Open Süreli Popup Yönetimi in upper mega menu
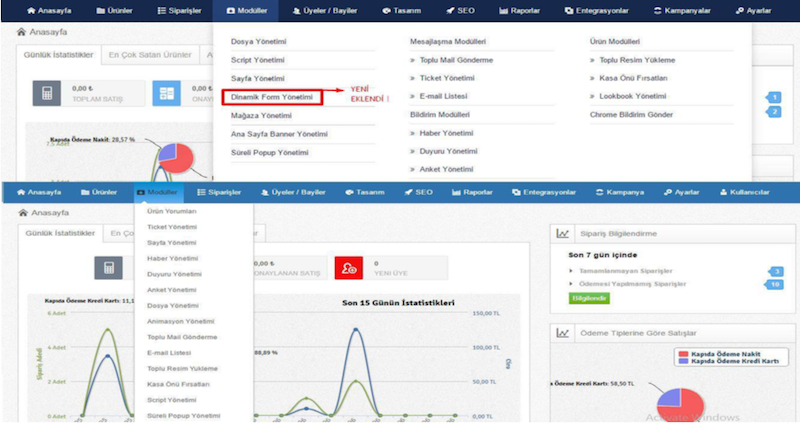This screenshot has width=800, height=423. click(269, 153)
